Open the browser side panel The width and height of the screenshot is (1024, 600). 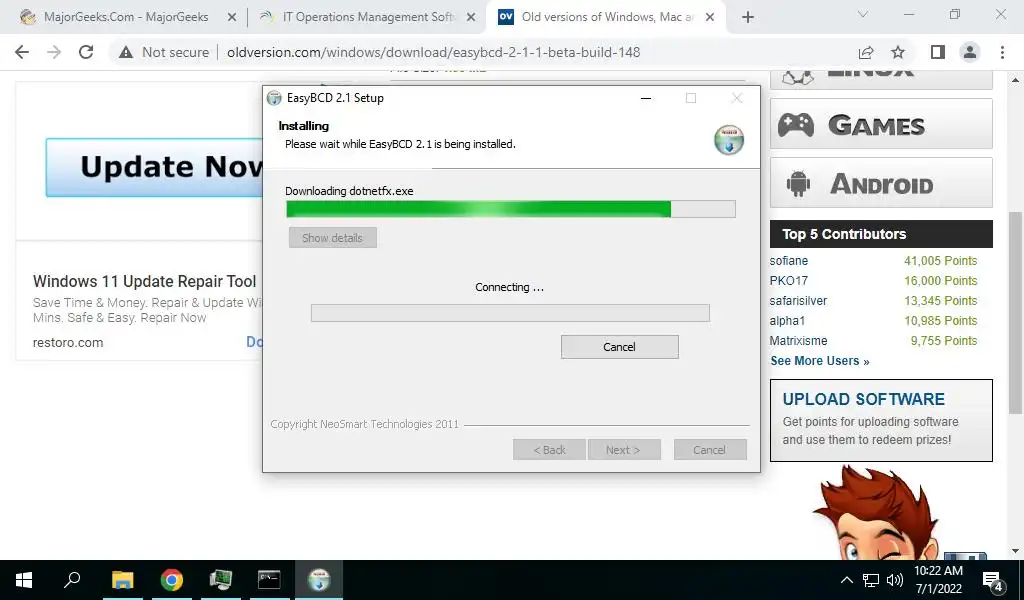(938, 52)
